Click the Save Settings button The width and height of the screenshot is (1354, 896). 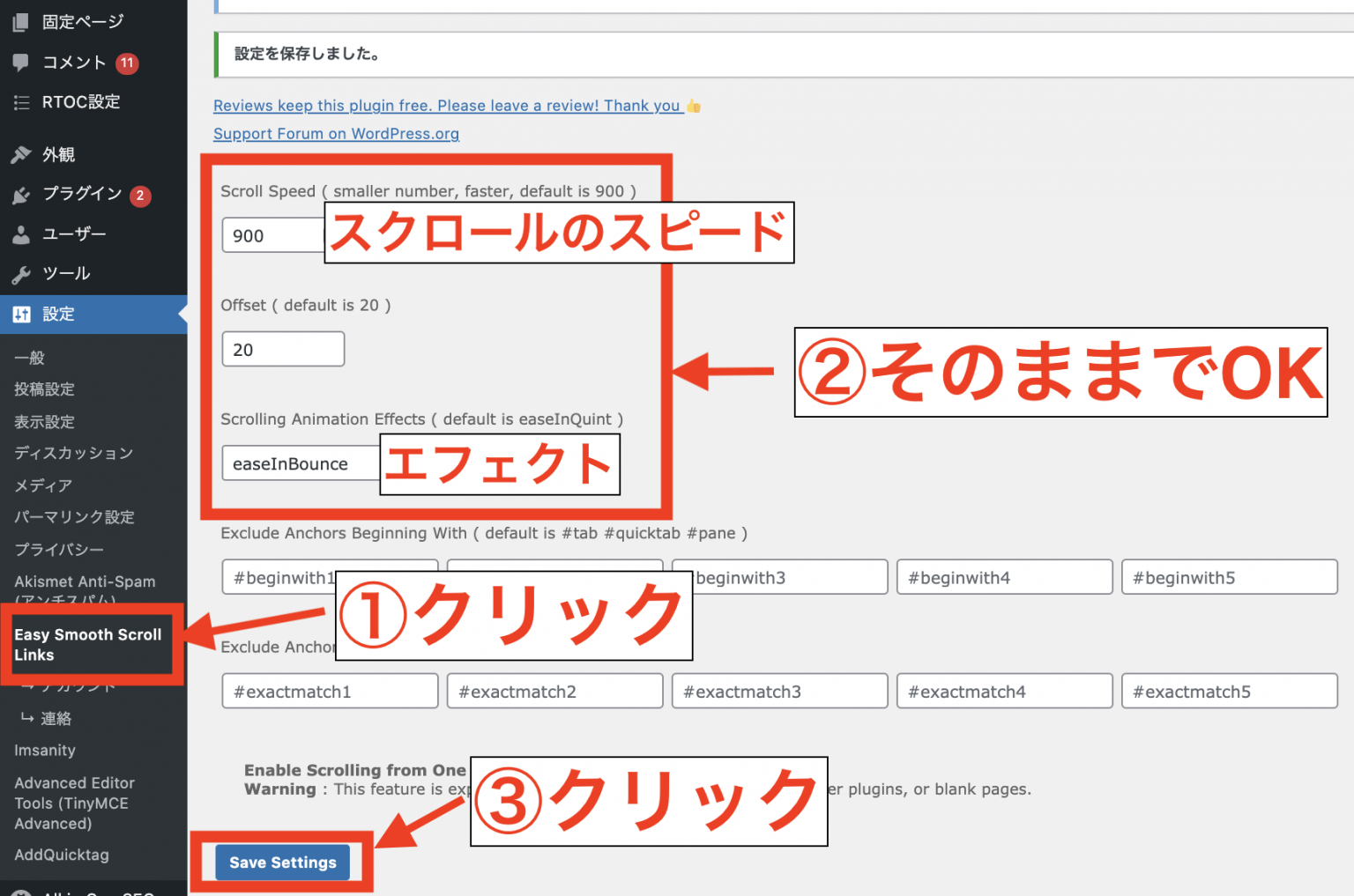[x=281, y=863]
